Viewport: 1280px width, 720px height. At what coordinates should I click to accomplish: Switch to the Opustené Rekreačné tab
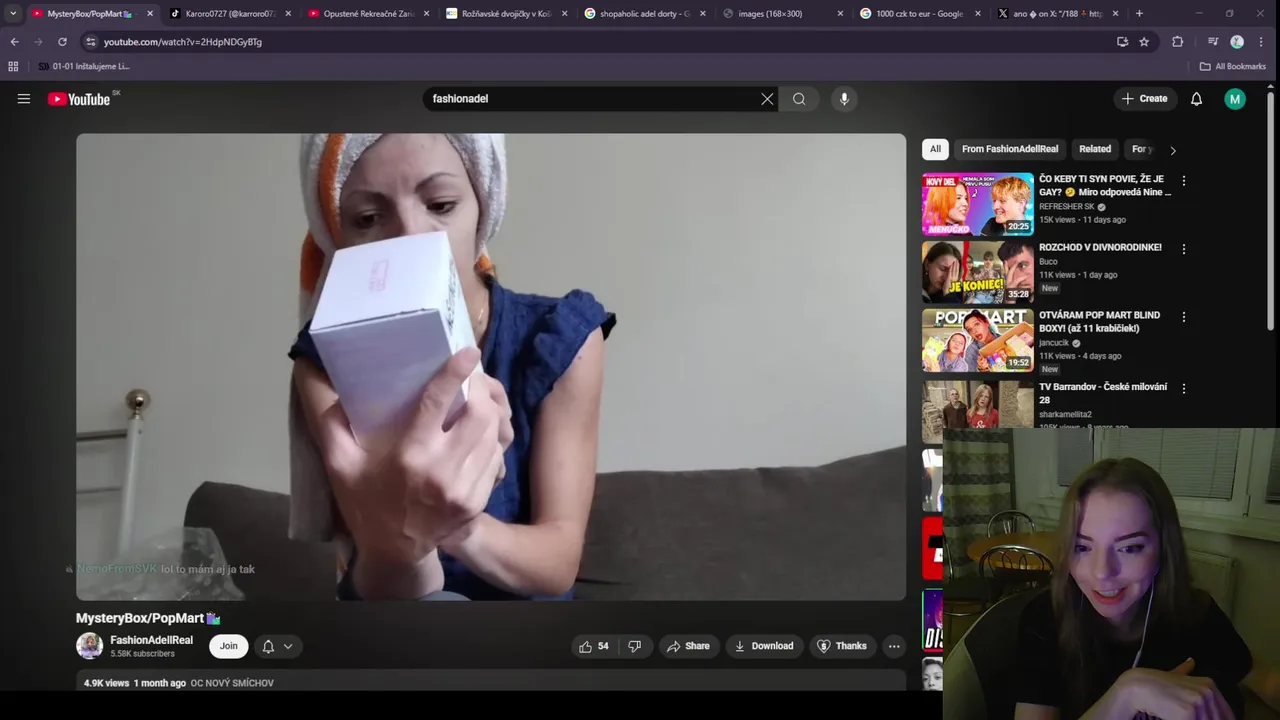tap(367, 14)
